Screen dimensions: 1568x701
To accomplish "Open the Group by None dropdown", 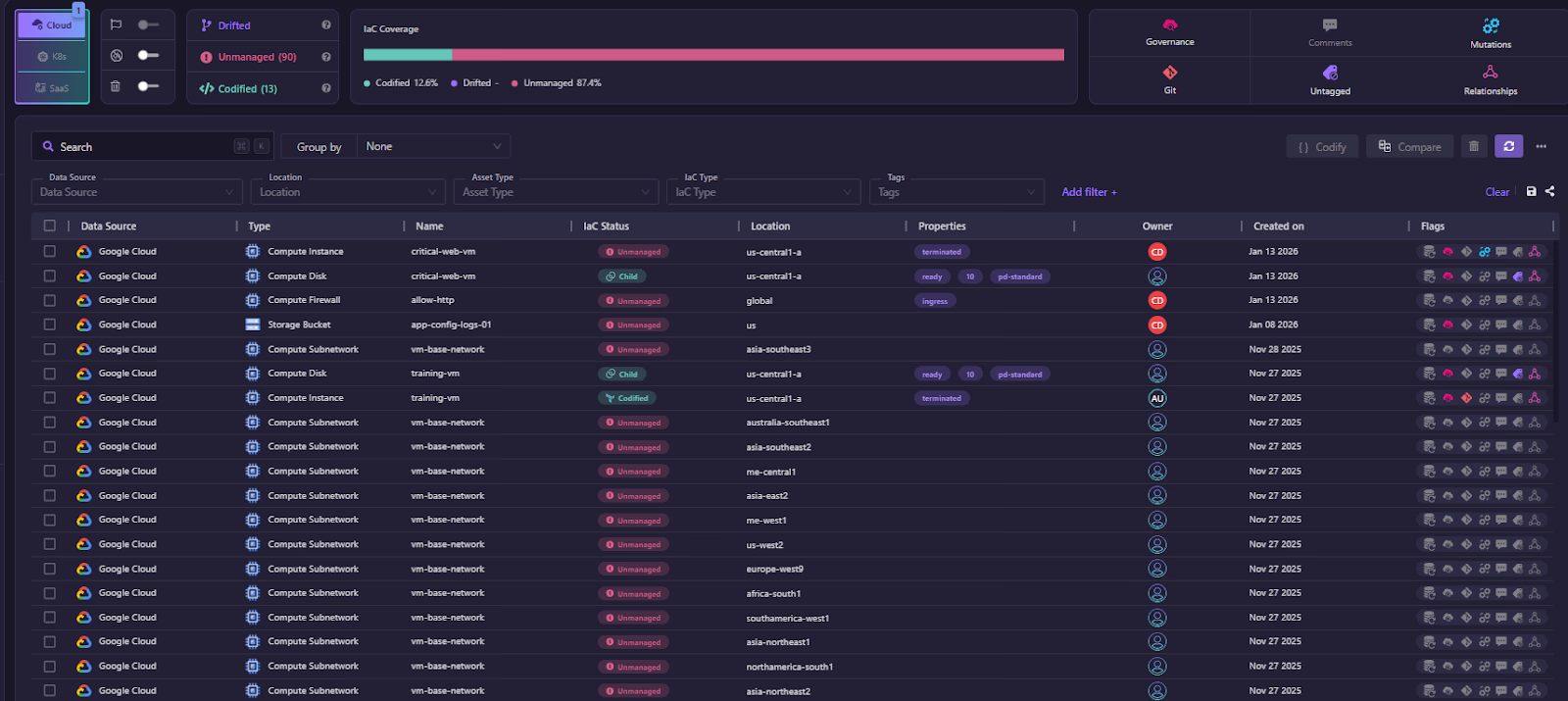I will [x=433, y=146].
